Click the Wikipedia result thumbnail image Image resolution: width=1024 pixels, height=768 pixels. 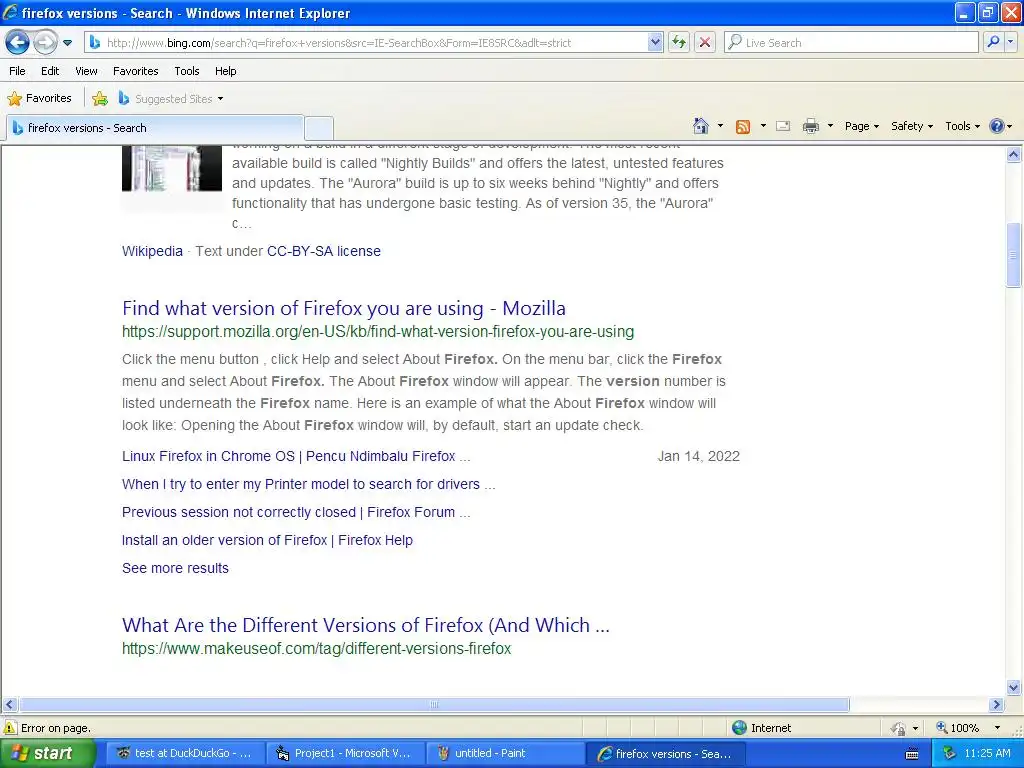tap(172, 168)
